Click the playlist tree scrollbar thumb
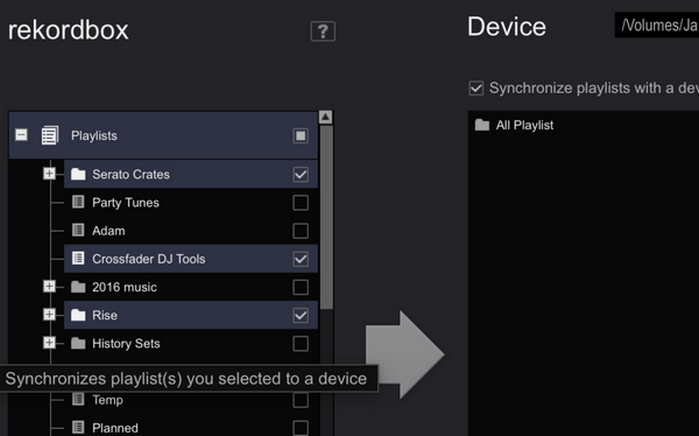699x436 pixels. point(326,217)
